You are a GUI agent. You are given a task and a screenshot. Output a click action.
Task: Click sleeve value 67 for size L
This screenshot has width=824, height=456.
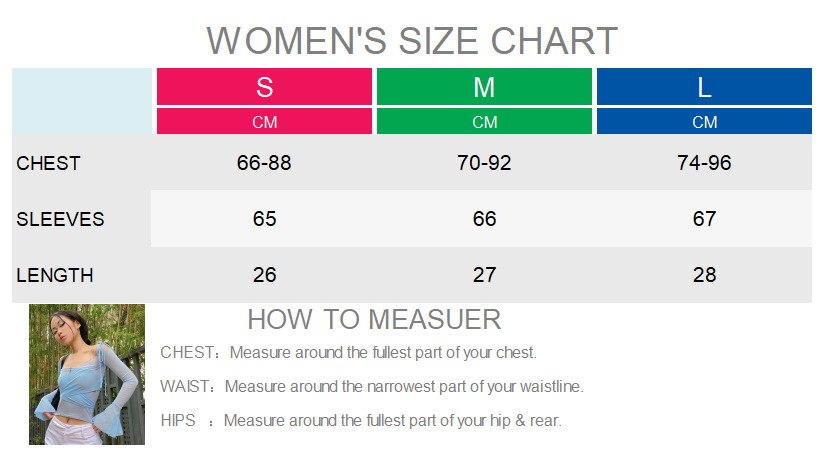point(704,219)
